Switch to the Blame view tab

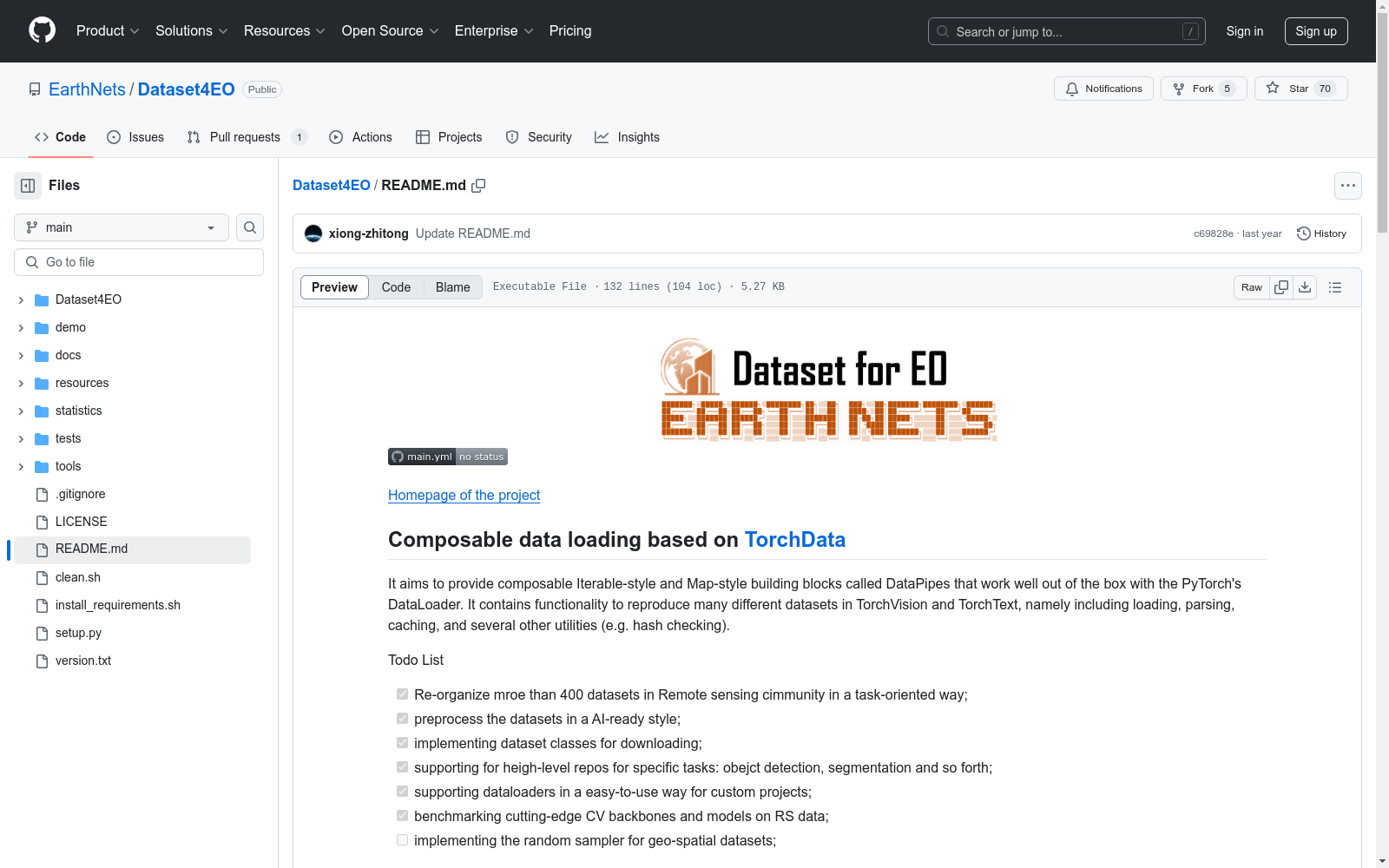pos(452,287)
